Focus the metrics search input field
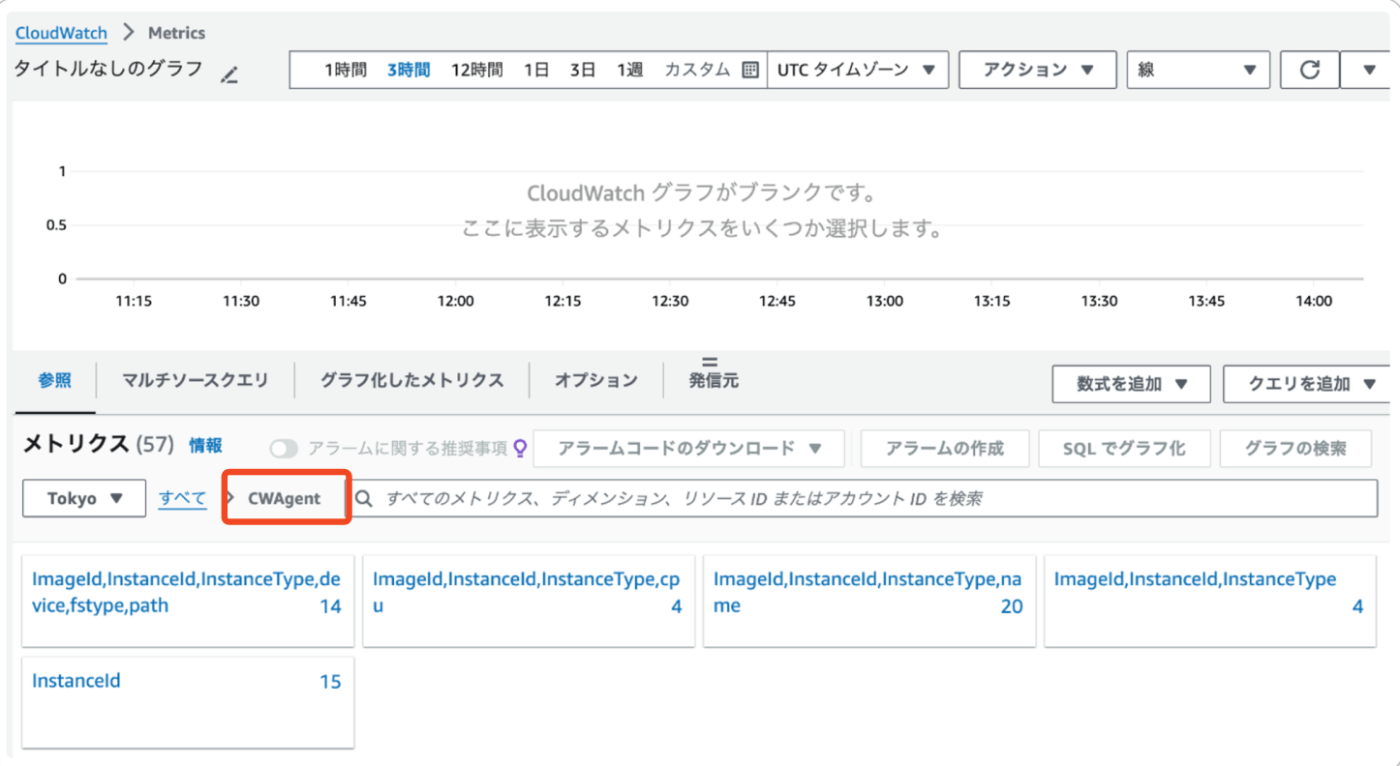1400x766 pixels. (864, 498)
